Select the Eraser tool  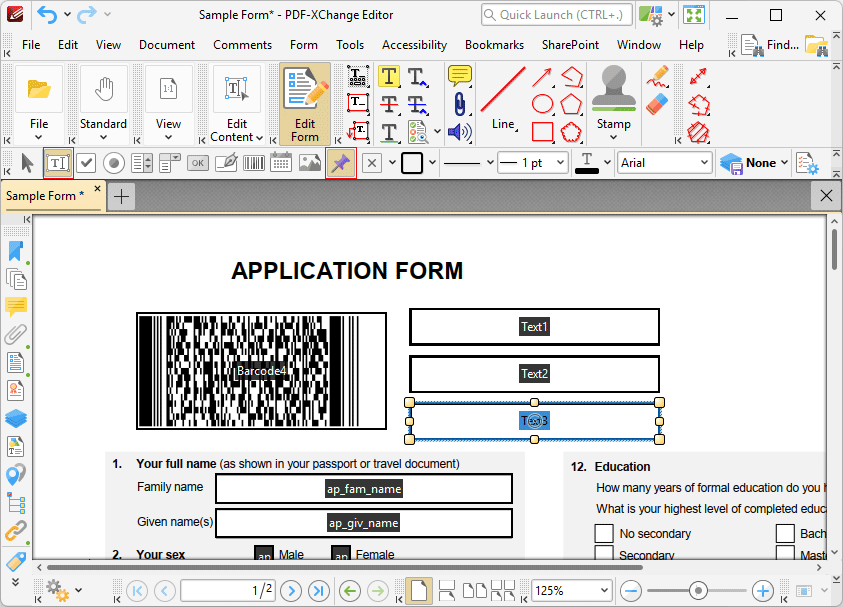(658, 104)
